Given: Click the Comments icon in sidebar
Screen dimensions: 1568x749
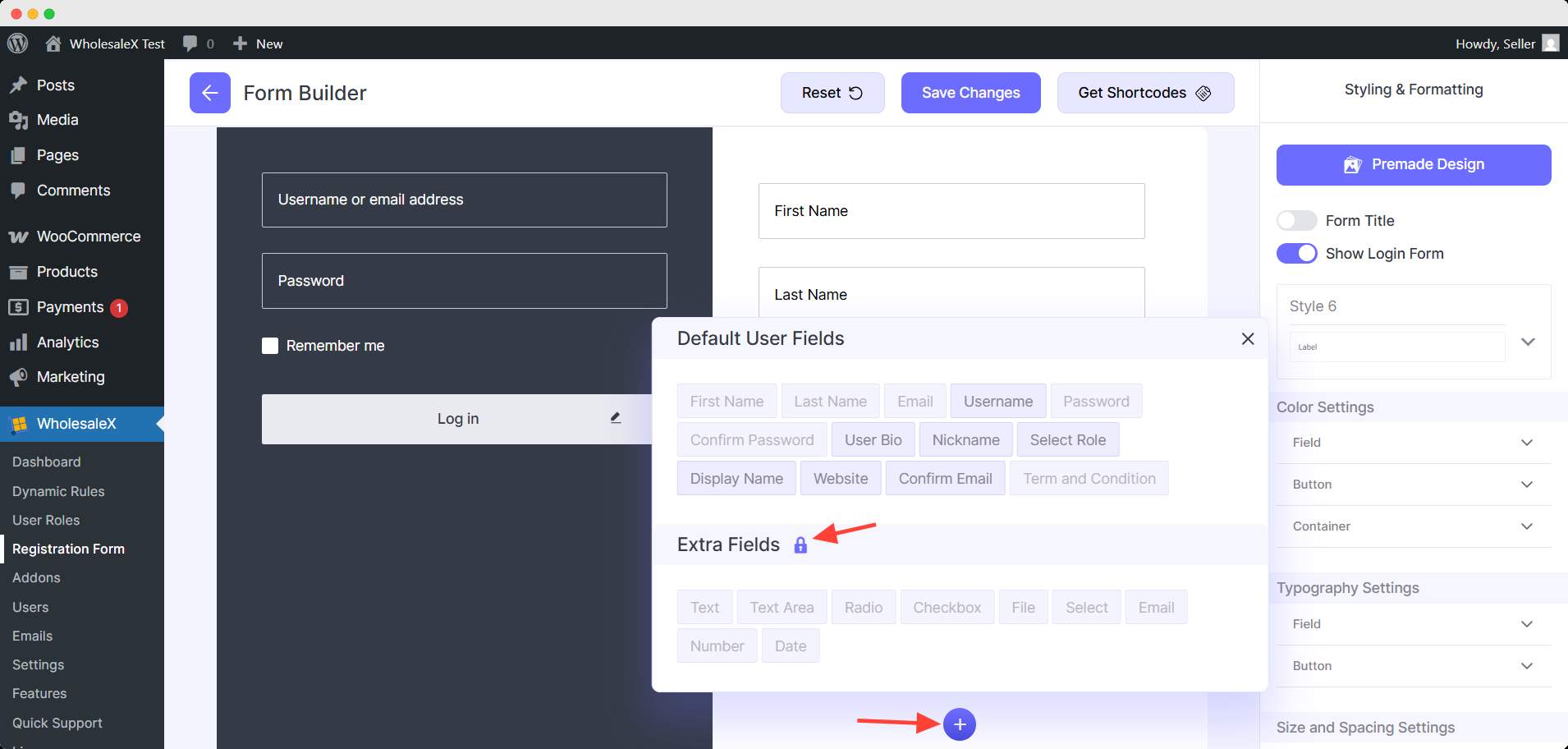Looking at the screenshot, I should pos(18,191).
